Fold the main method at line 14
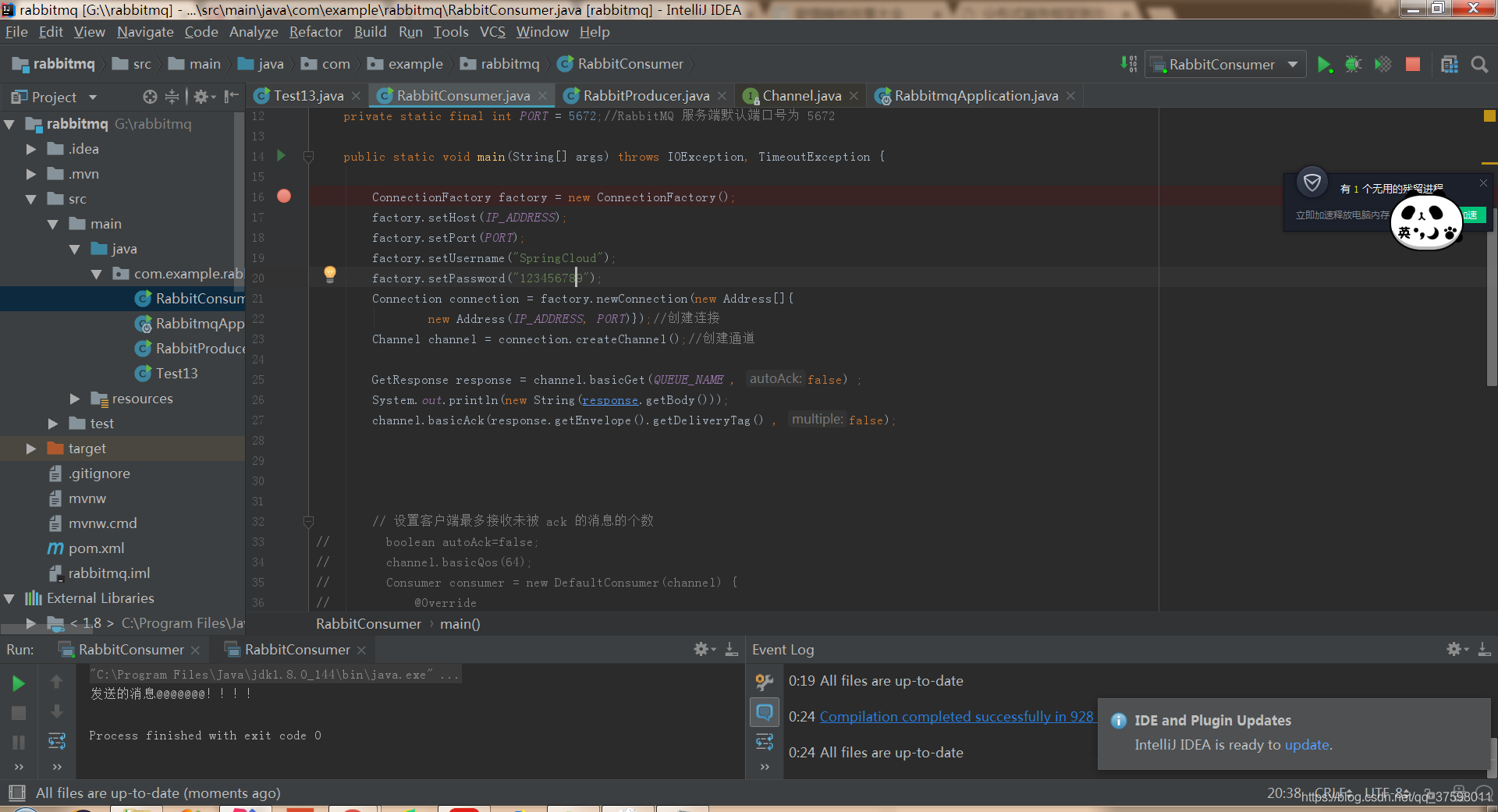This screenshot has width=1498, height=812. click(308, 157)
